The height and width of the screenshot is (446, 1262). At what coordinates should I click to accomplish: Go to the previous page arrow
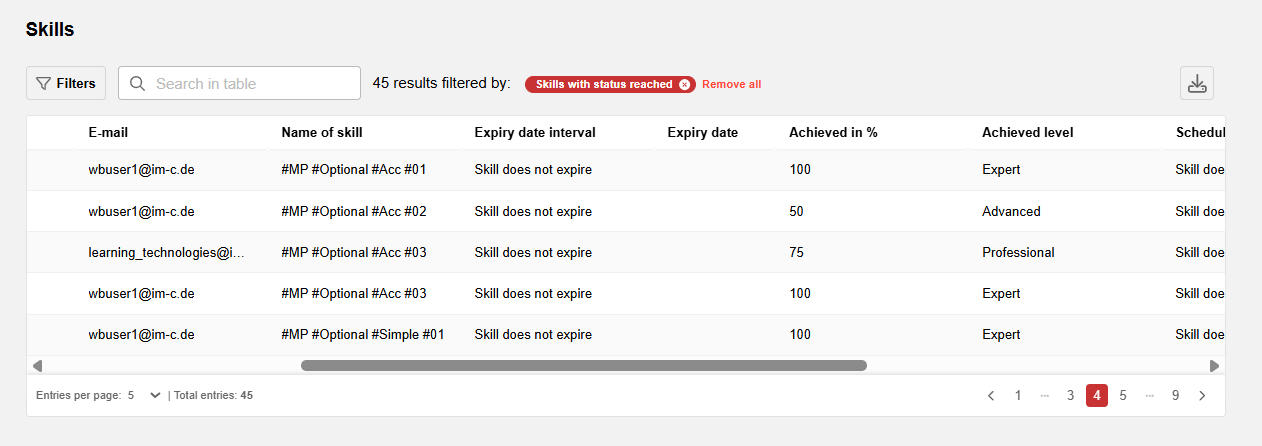(x=991, y=396)
